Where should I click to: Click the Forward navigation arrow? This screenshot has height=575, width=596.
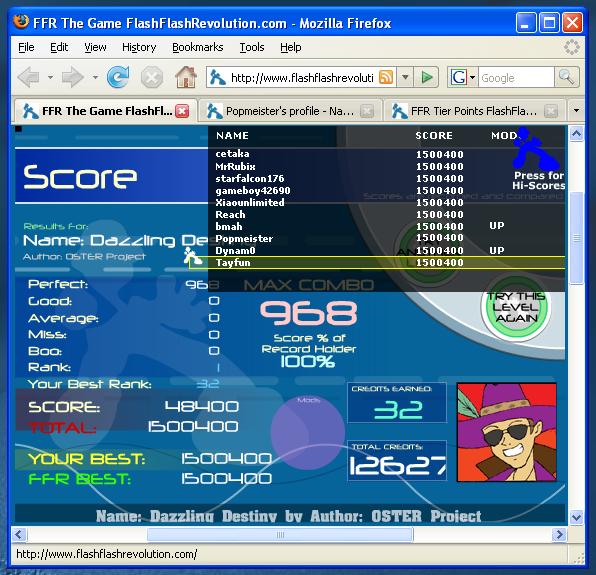[x=72, y=77]
